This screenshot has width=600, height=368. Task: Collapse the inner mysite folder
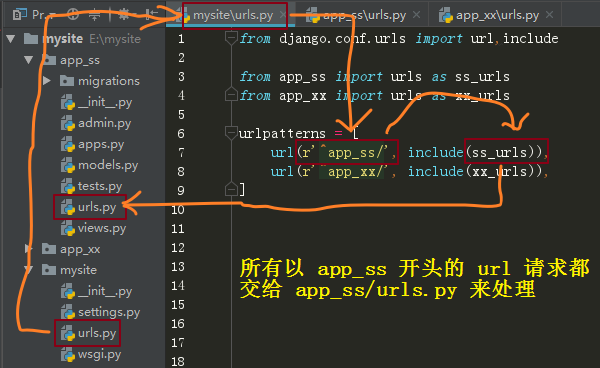point(29,270)
